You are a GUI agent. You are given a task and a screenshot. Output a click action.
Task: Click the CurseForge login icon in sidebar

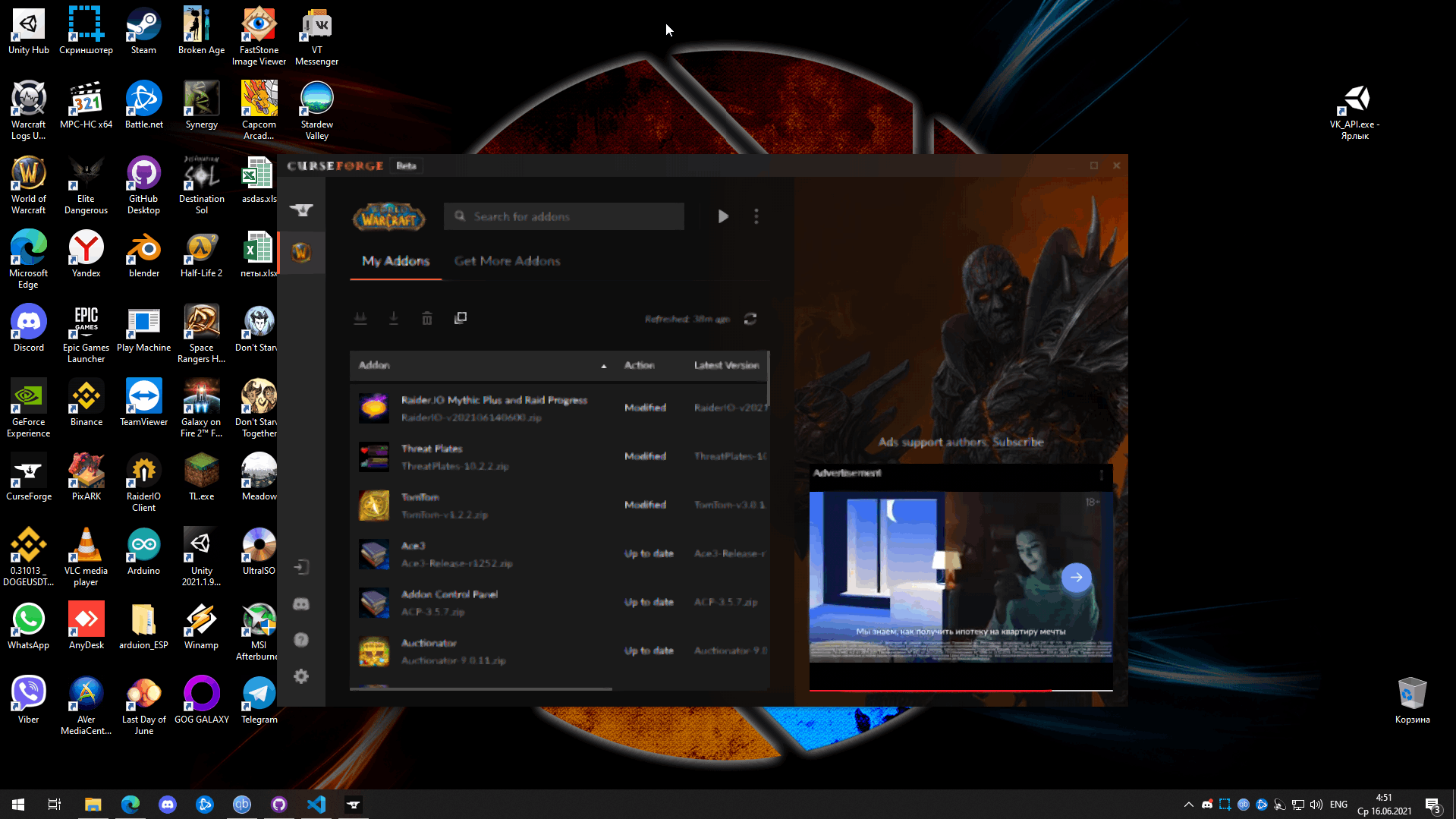[301, 567]
